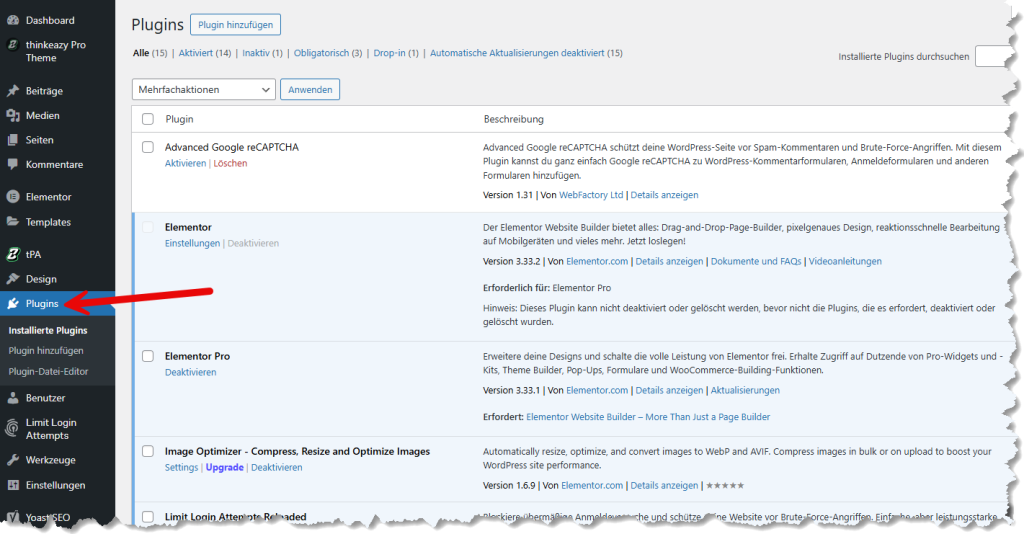1024x534 pixels.
Task: Click Deaktivieren under Elementor Pro
Action: (191, 372)
